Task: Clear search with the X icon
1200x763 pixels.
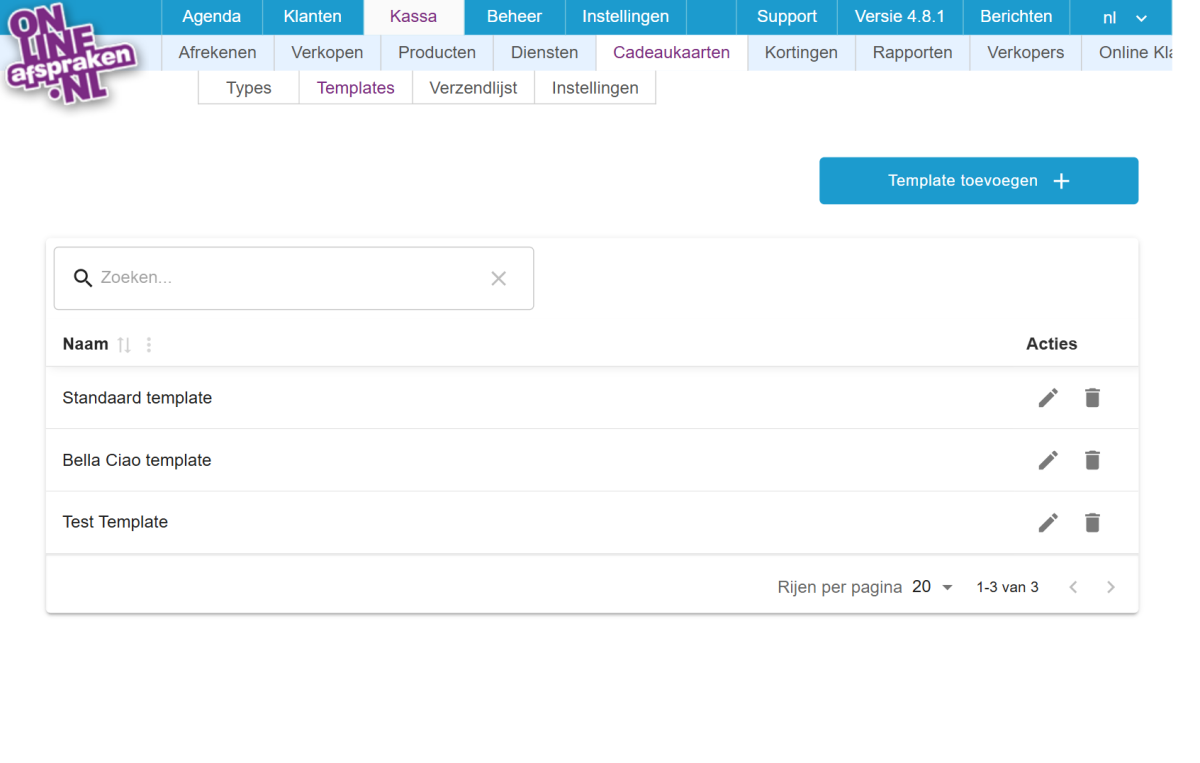Action: point(498,278)
